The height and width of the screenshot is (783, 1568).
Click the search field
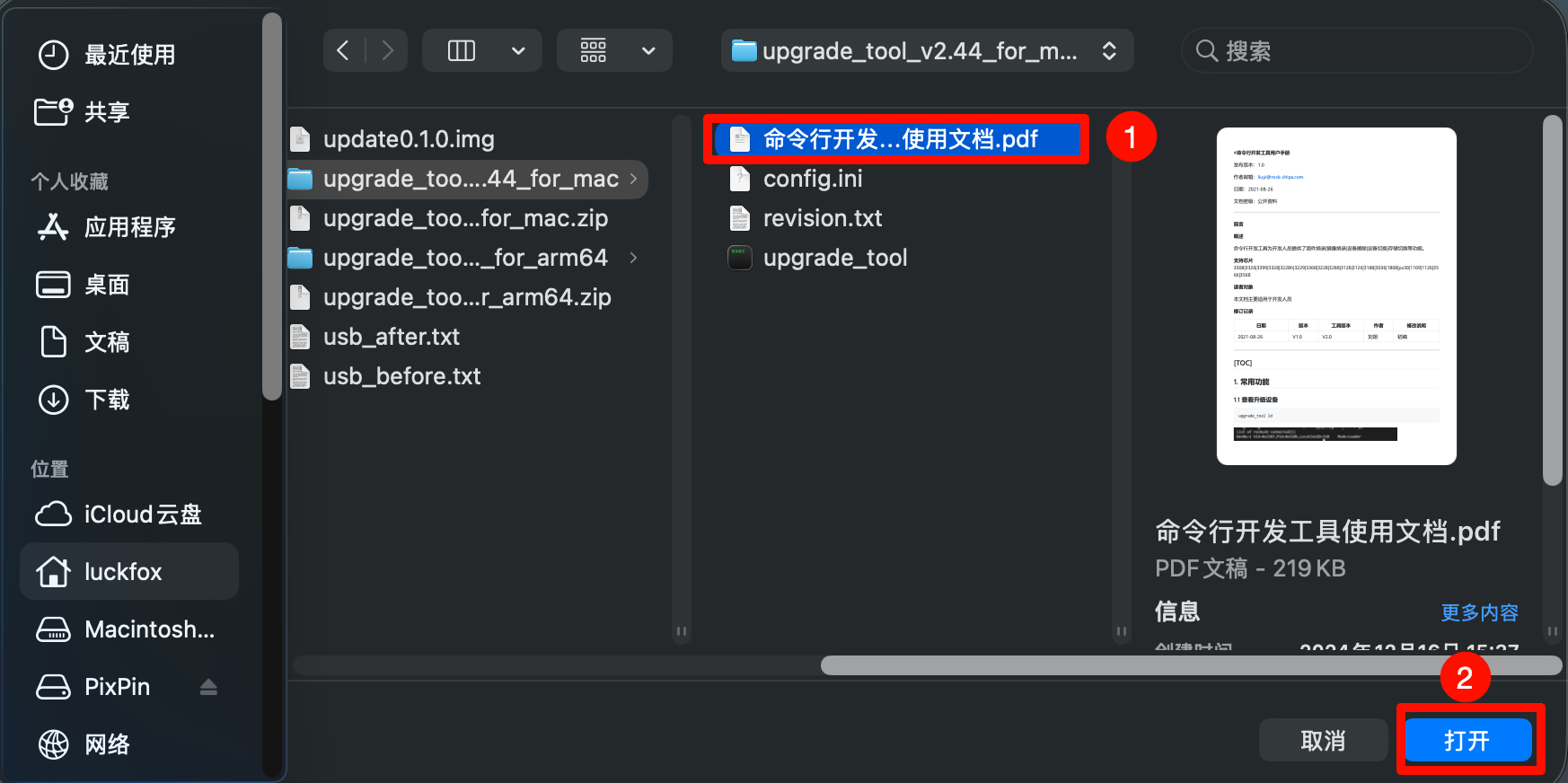click(x=1356, y=51)
